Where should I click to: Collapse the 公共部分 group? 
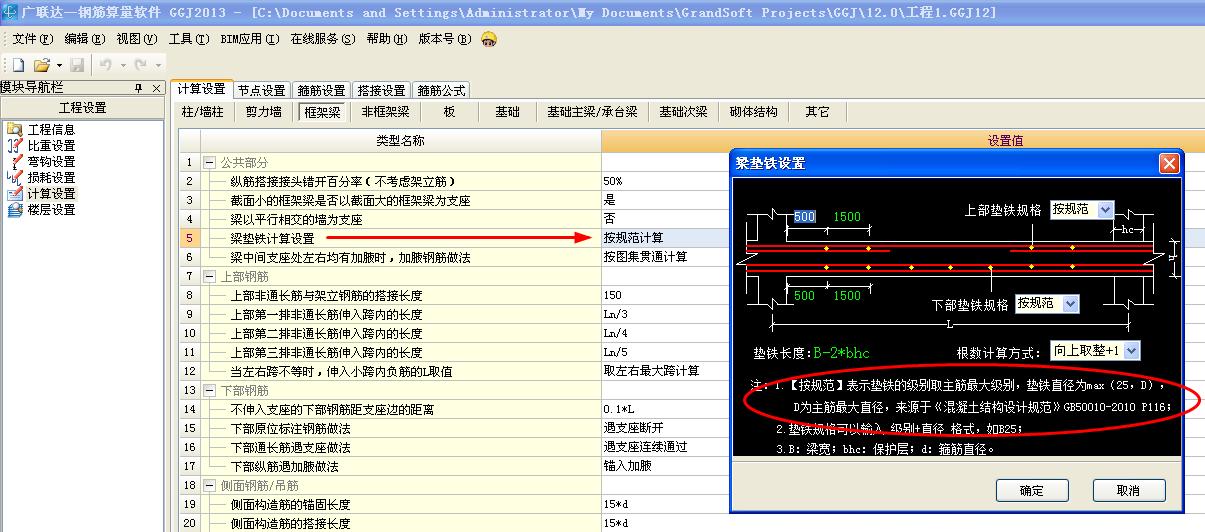click(209, 162)
